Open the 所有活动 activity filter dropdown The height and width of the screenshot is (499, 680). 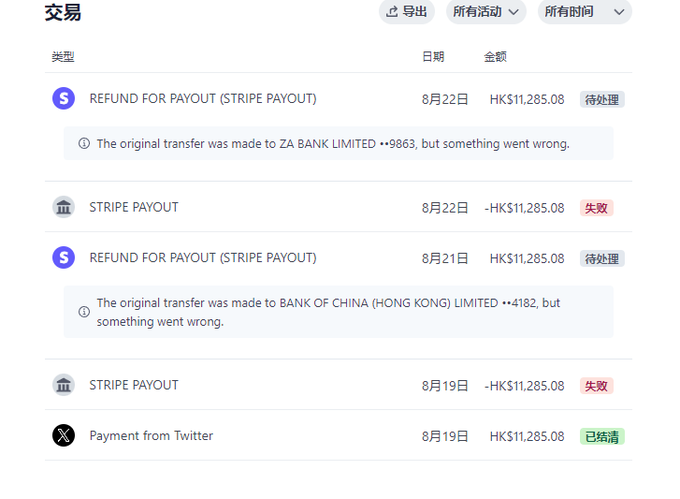pyautogui.click(x=486, y=12)
